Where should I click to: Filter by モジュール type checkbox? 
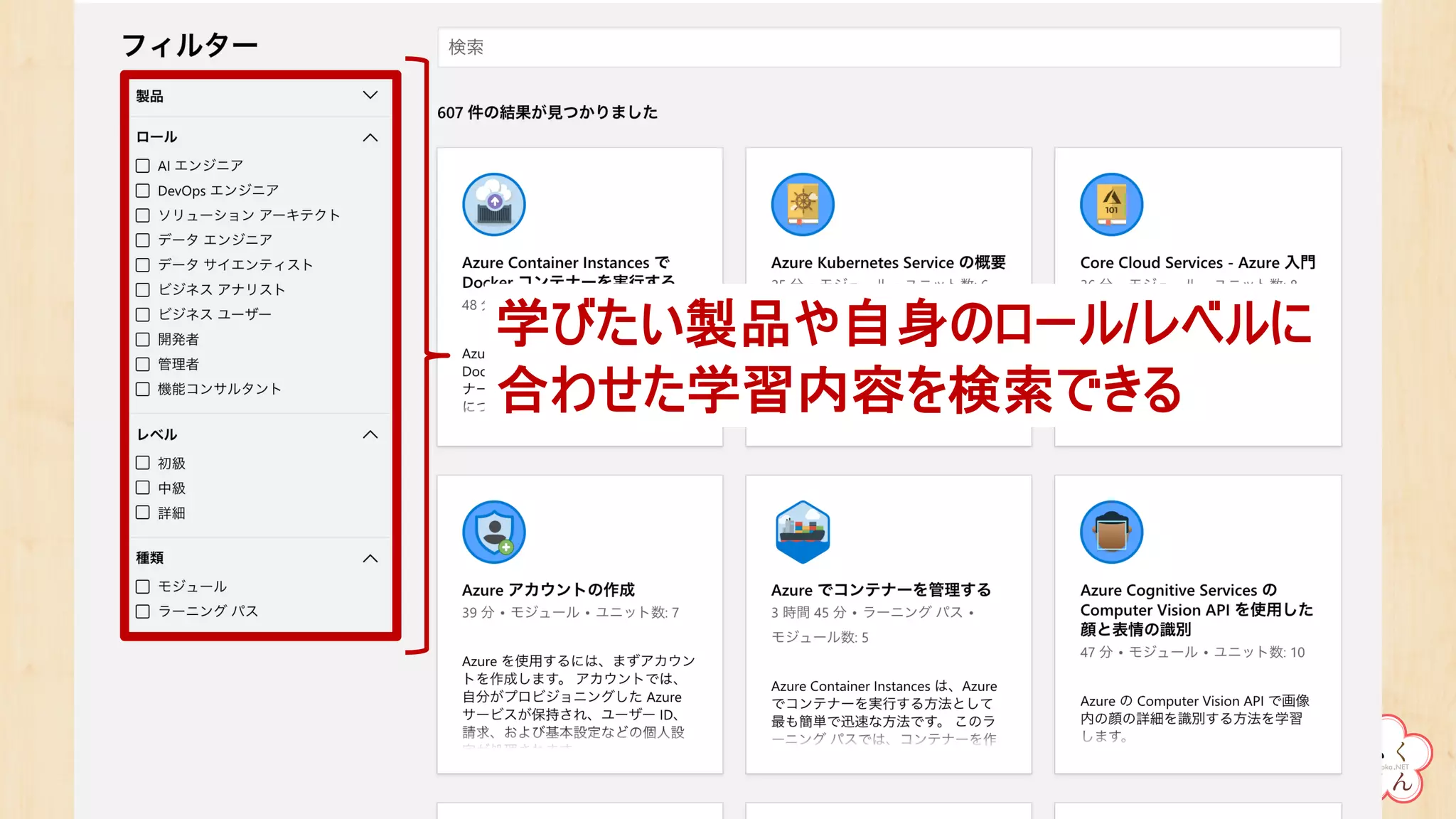point(143,587)
